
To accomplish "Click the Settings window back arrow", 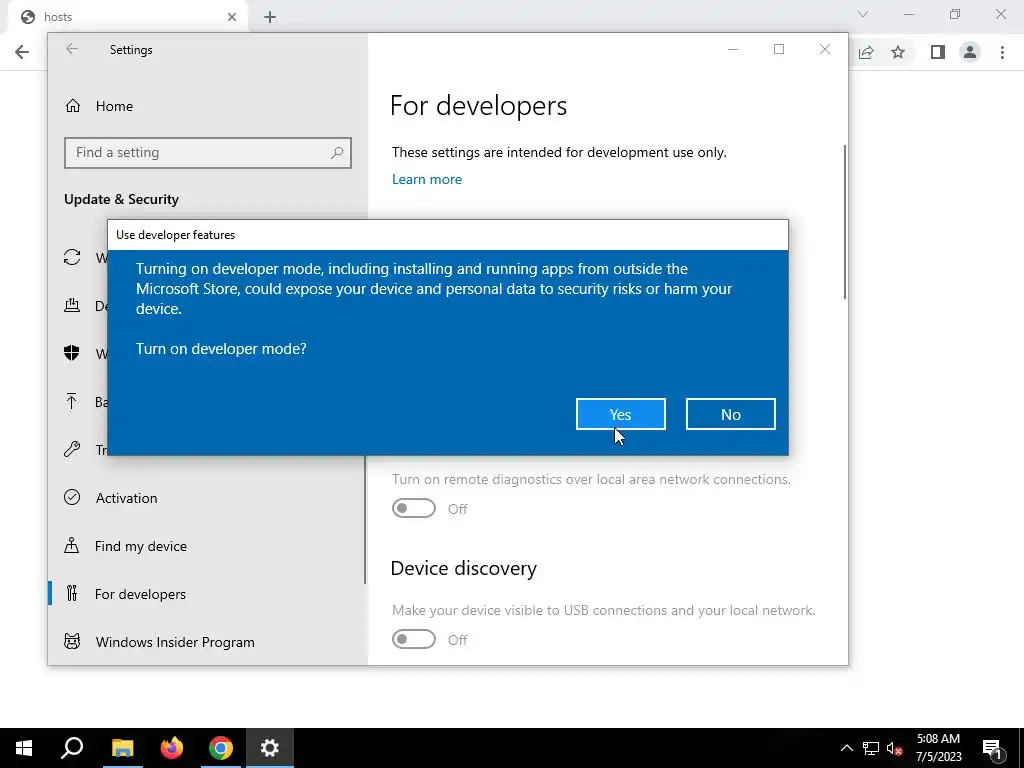I will [x=72, y=49].
